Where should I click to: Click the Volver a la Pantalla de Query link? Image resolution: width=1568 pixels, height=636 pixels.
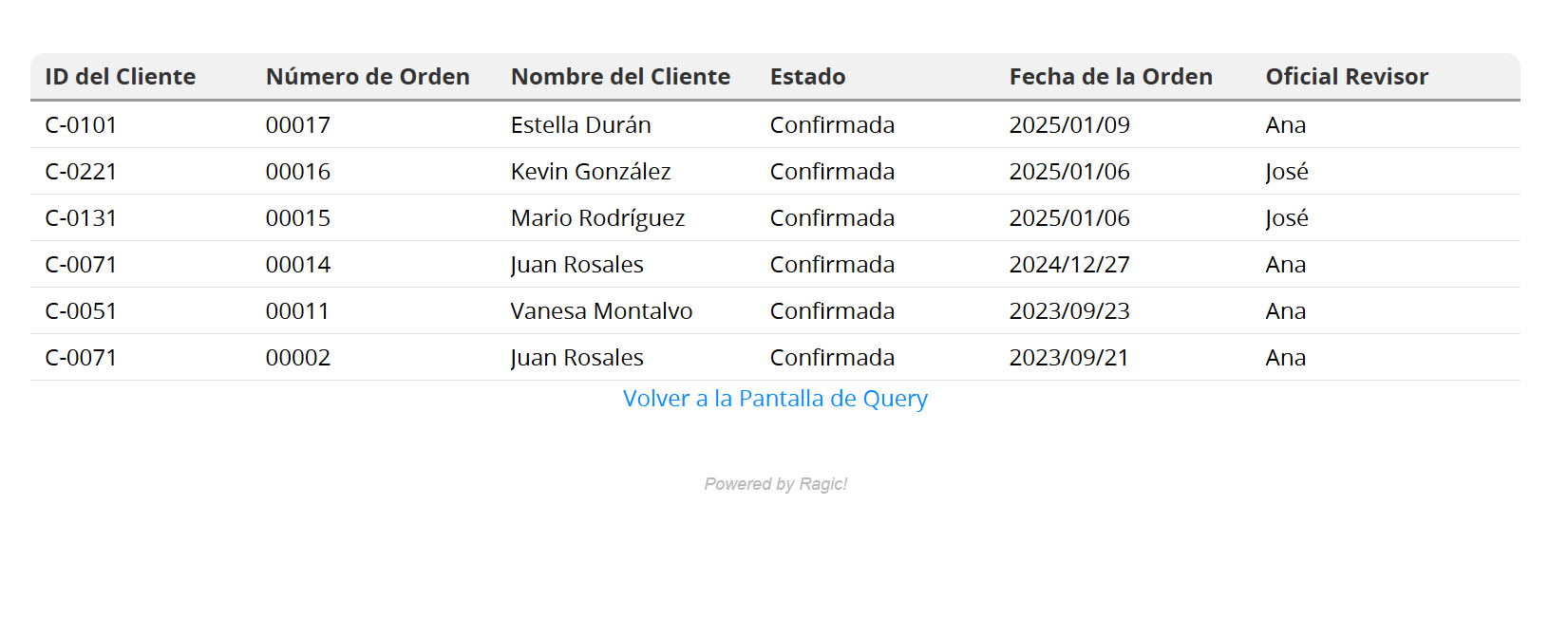point(775,399)
